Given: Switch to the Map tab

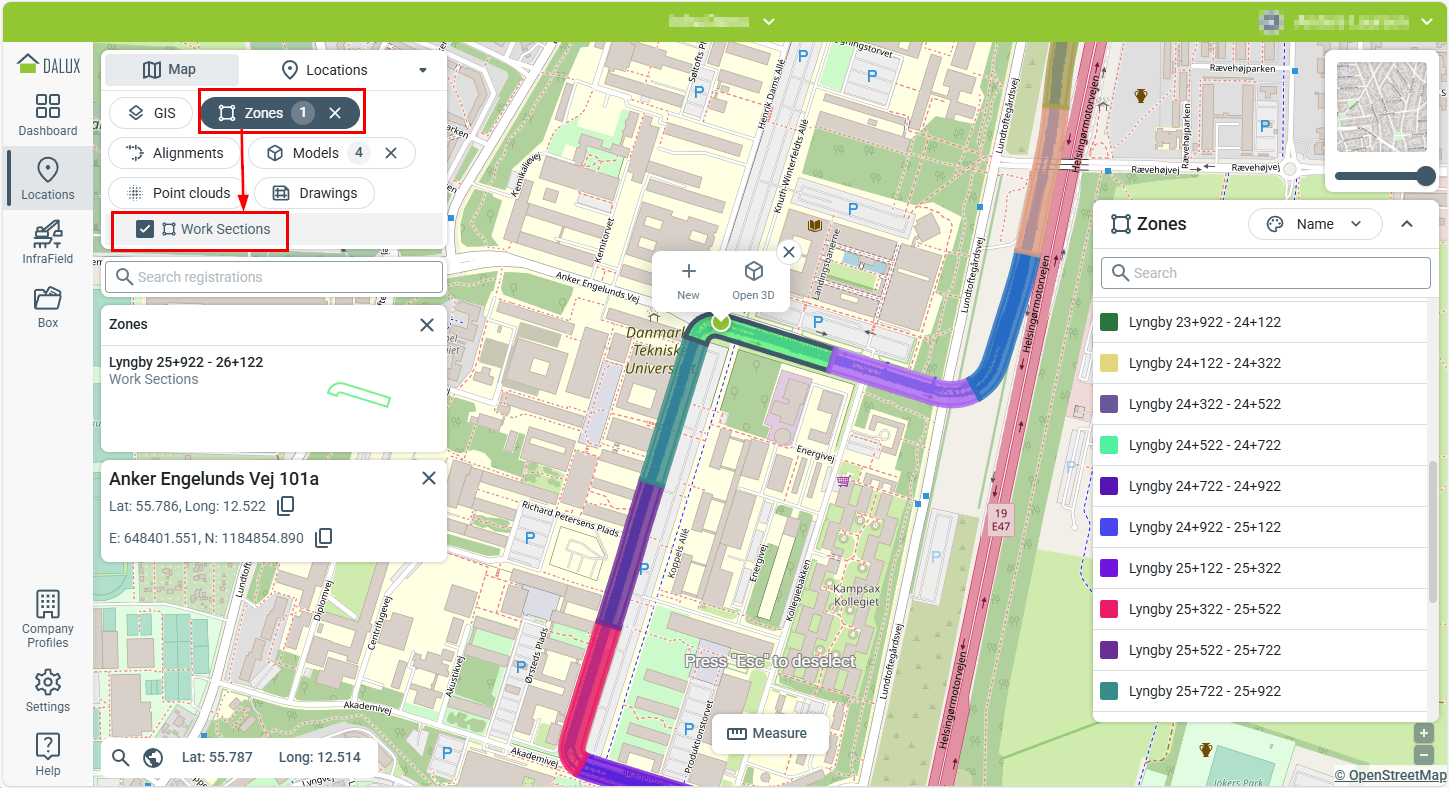Looking at the screenshot, I should [x=171, y=70].
